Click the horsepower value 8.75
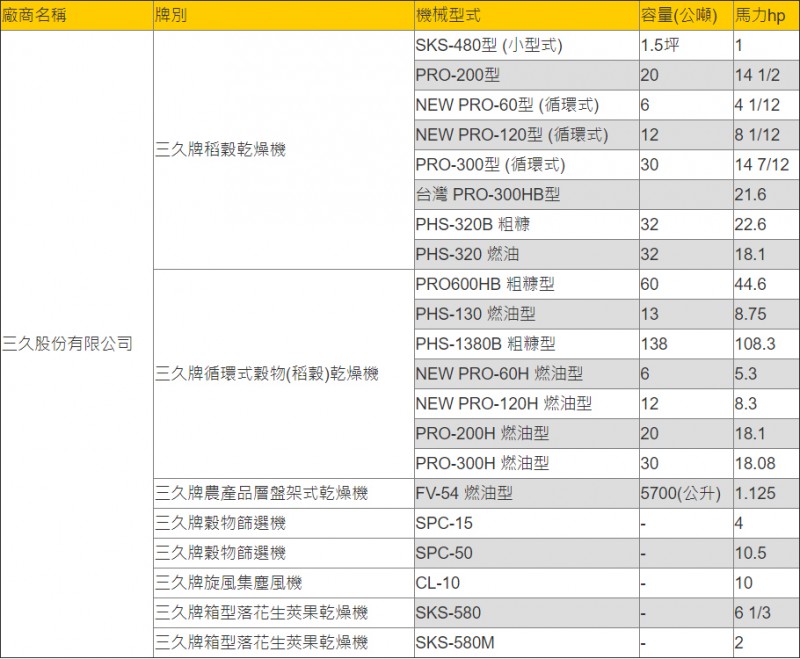800x659 pixels. click(766, 314)
